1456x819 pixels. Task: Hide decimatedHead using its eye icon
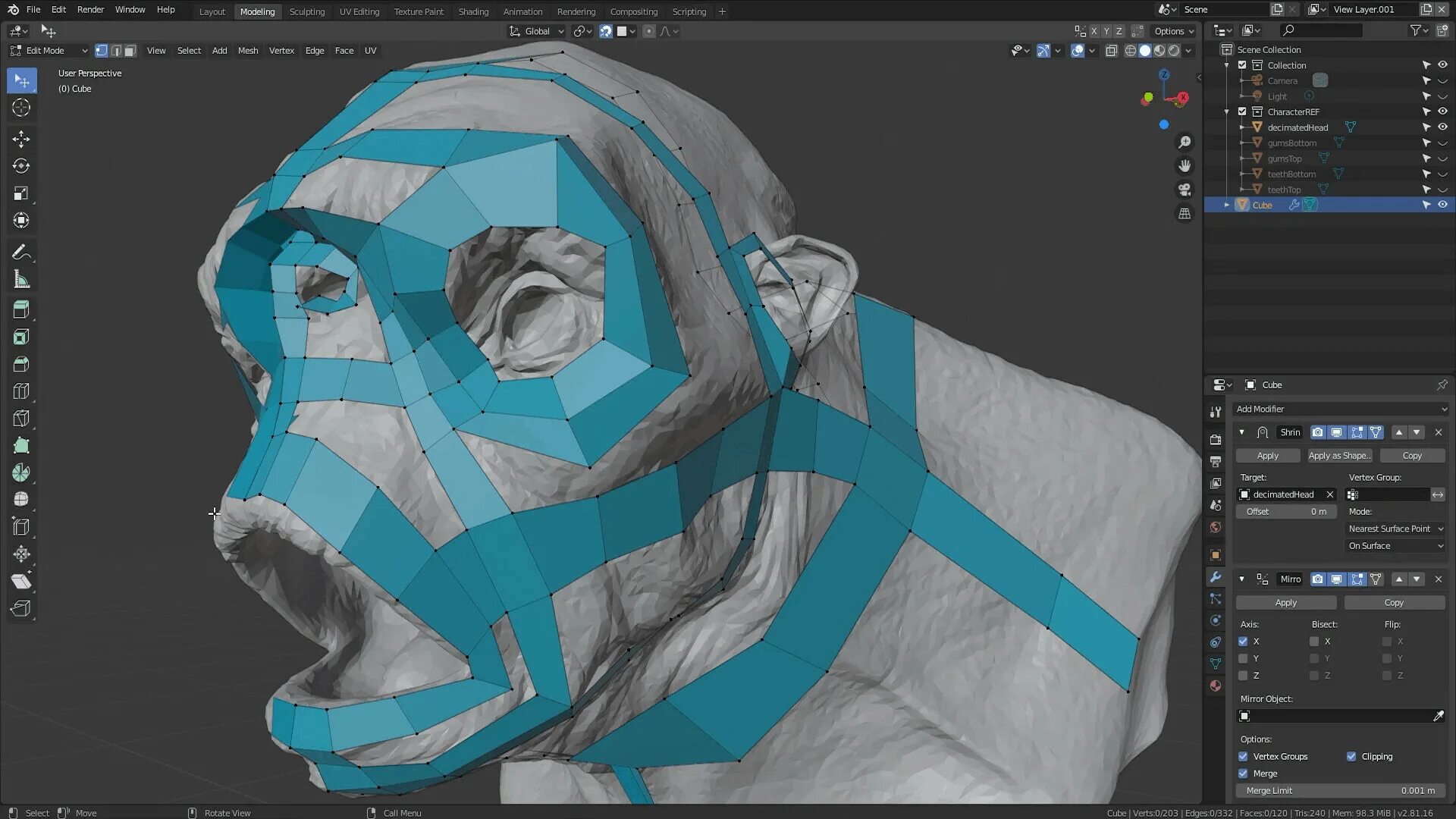(1442, 127)
